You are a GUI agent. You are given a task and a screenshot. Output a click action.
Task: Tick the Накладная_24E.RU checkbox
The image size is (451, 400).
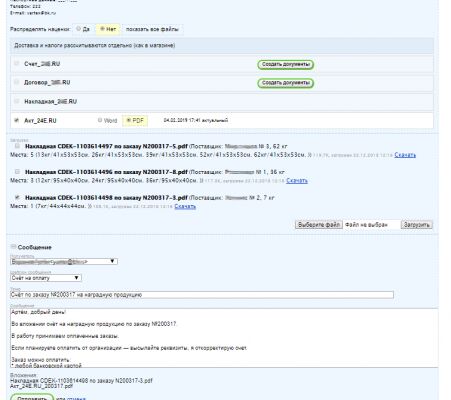coord(17,101)
